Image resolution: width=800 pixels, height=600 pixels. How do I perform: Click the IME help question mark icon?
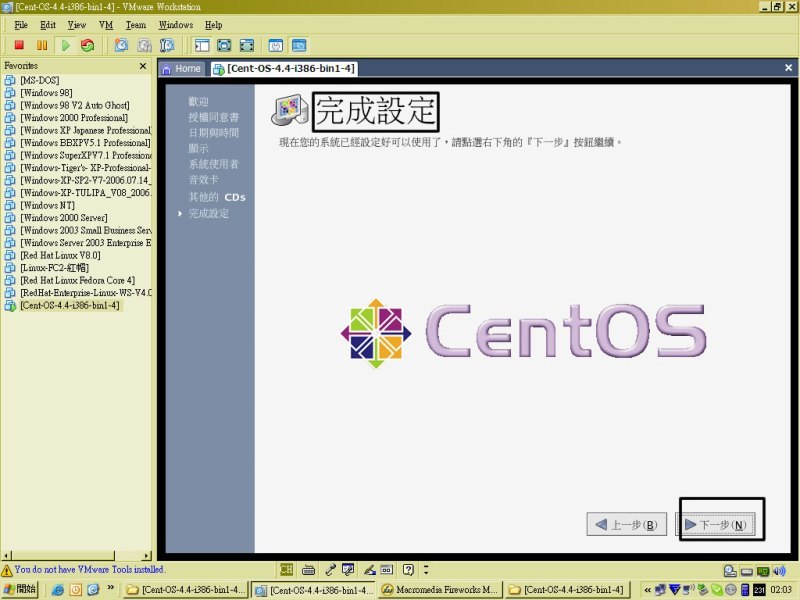coord(408,569)
